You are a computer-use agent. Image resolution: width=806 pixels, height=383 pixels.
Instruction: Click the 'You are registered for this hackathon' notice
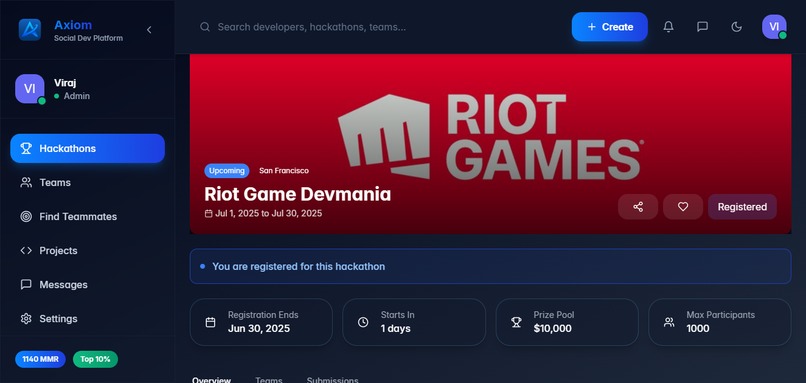(x=490, y=266)
